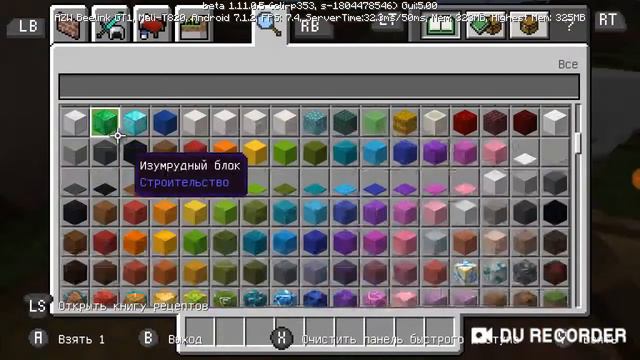
Task: Pick the pink wool block
Action: [x=495, y=152]
